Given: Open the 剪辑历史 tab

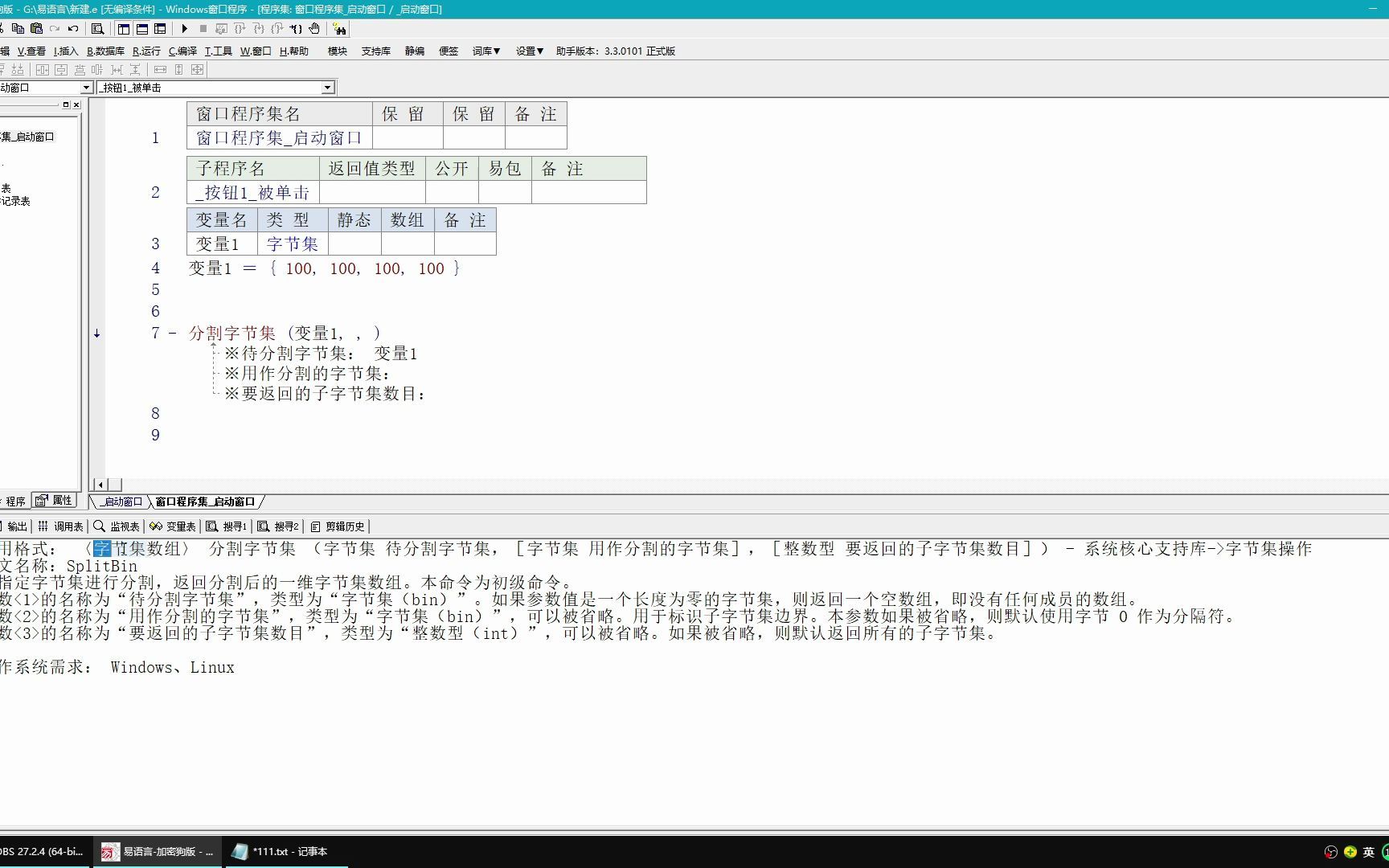Looking at the screenshot, I should [x=338, y=526].
